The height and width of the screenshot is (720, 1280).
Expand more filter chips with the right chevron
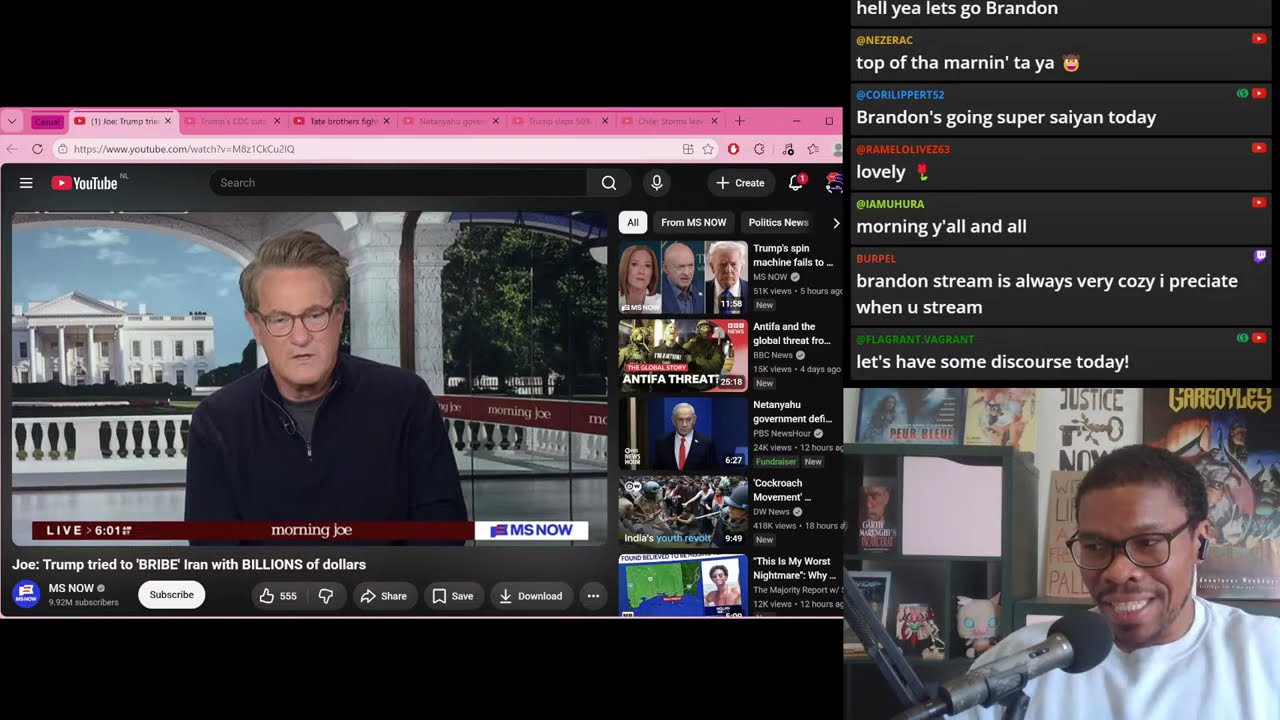[x=836, y=223]
